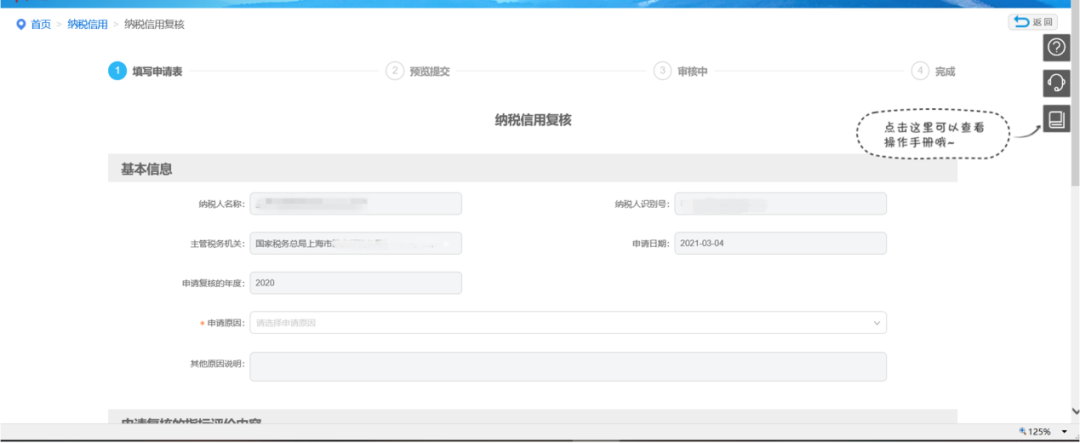Open the help question mark icon

pyautogui.click(x=1055, y=47)
